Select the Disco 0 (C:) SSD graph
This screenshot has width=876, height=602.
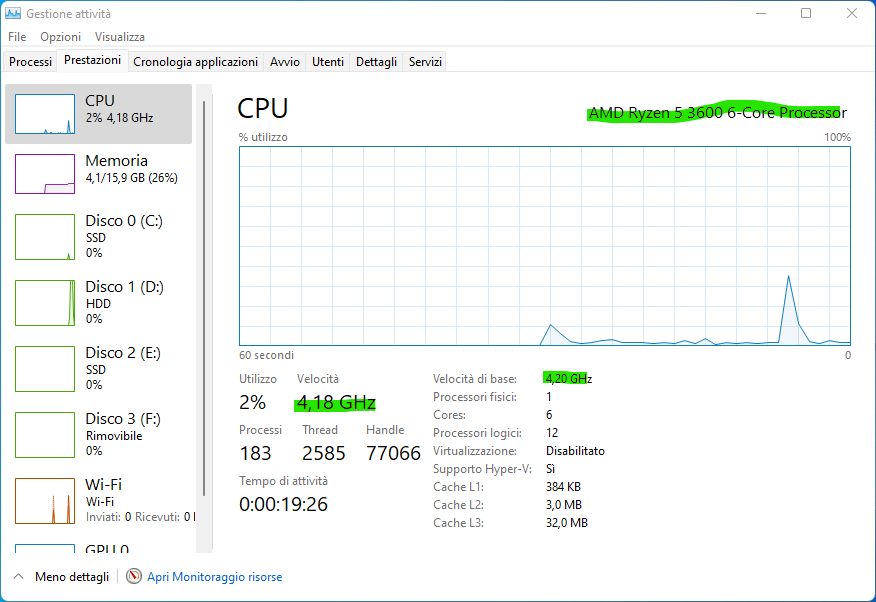(x=45, y=237)
